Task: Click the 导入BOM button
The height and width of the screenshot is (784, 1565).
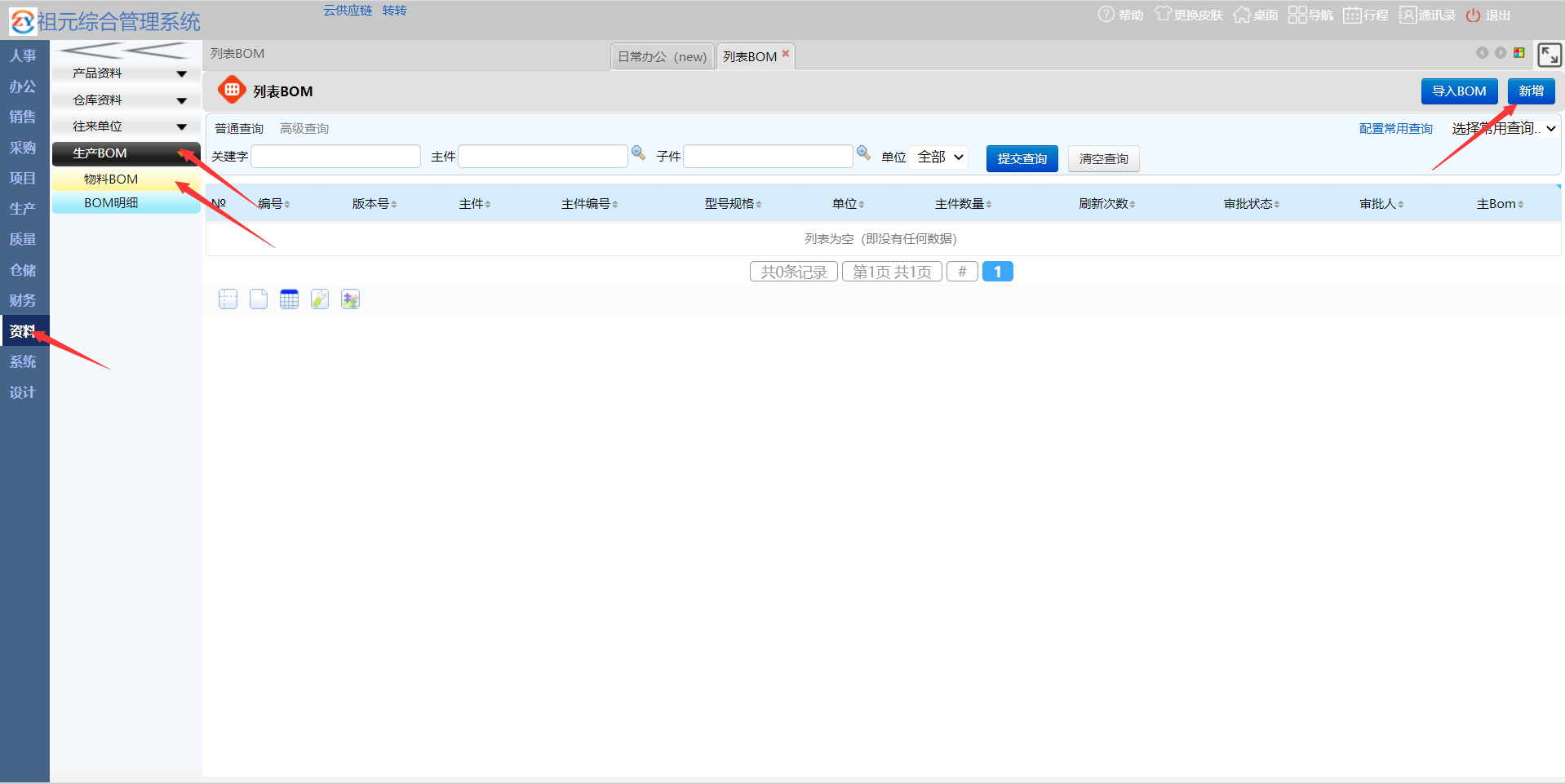Action: [1459, 91]
